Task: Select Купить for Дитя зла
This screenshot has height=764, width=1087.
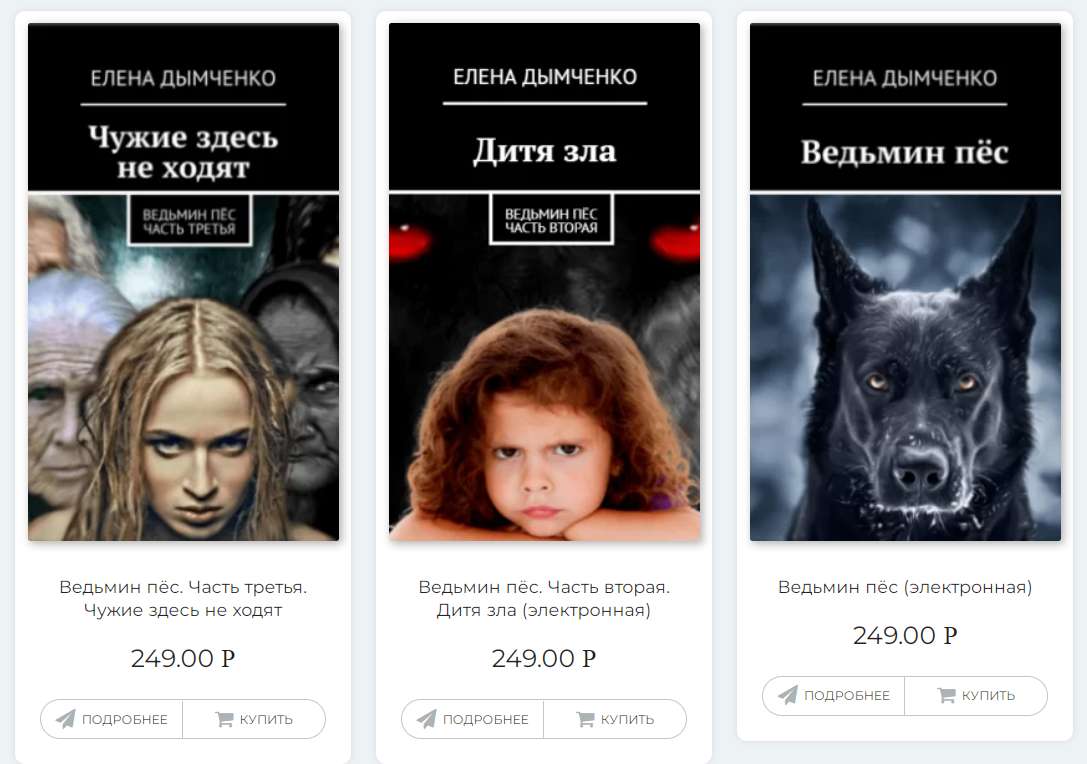Action: click(615, 719)
